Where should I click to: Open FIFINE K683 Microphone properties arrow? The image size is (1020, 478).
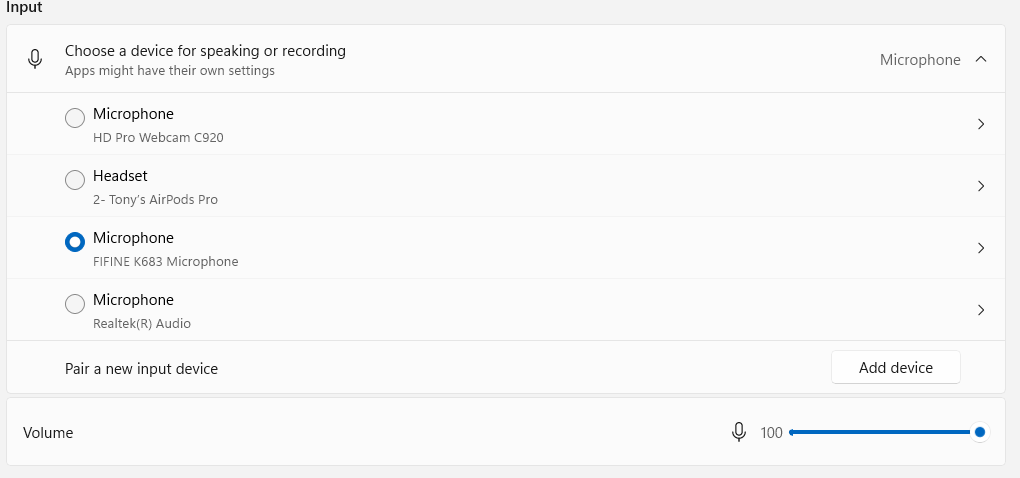point(981,248)
